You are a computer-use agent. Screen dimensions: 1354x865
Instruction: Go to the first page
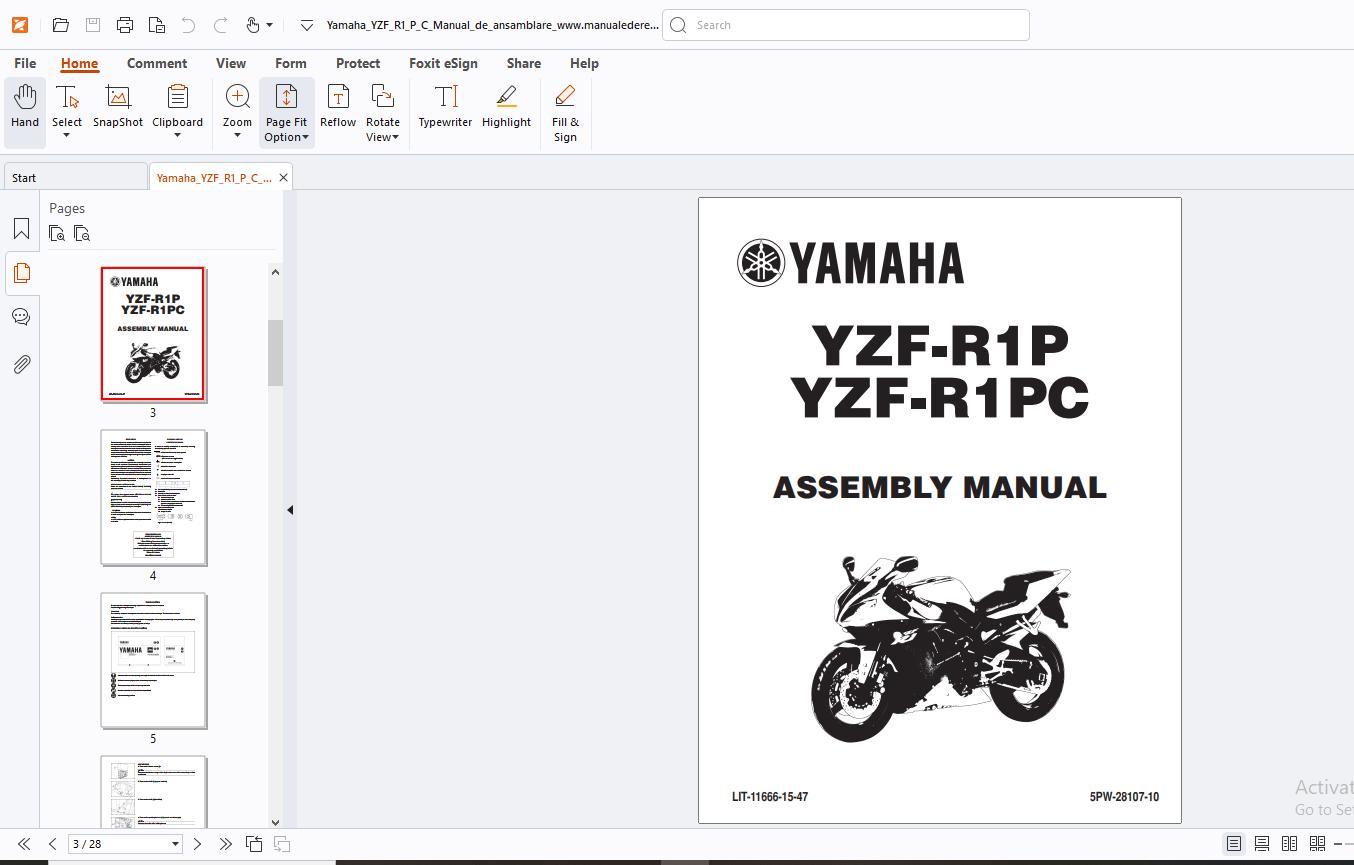24,844
